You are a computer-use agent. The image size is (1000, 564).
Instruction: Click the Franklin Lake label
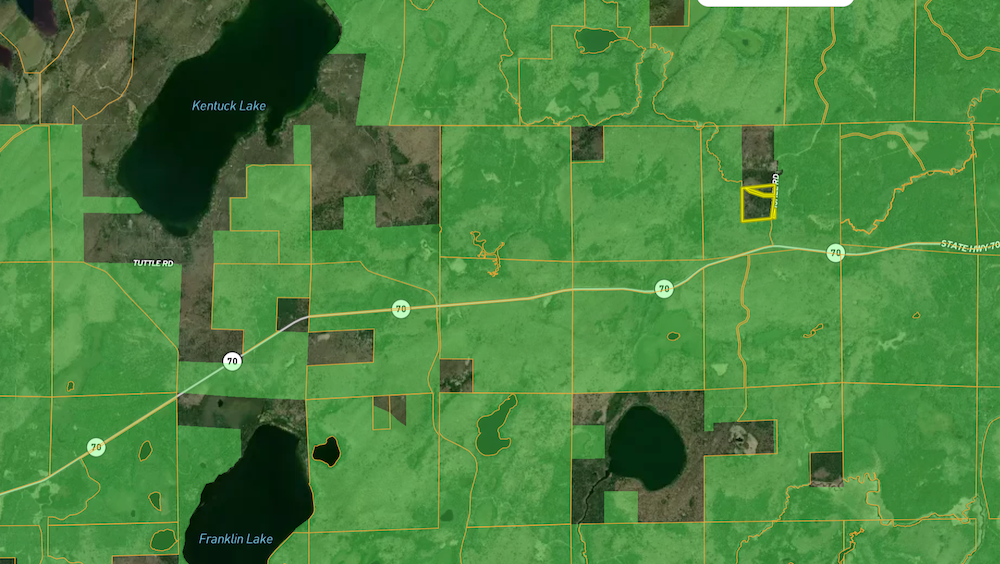tap(235, 539)
